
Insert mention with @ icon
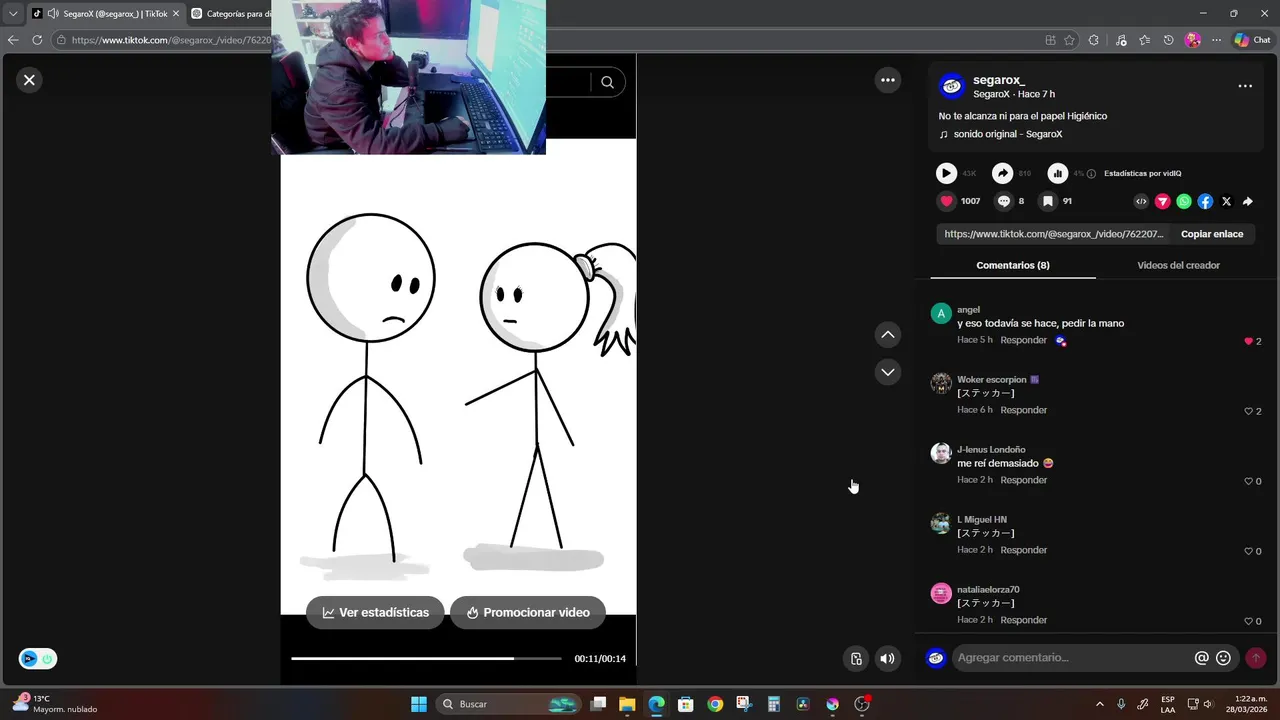click(x=1202, y=658)
